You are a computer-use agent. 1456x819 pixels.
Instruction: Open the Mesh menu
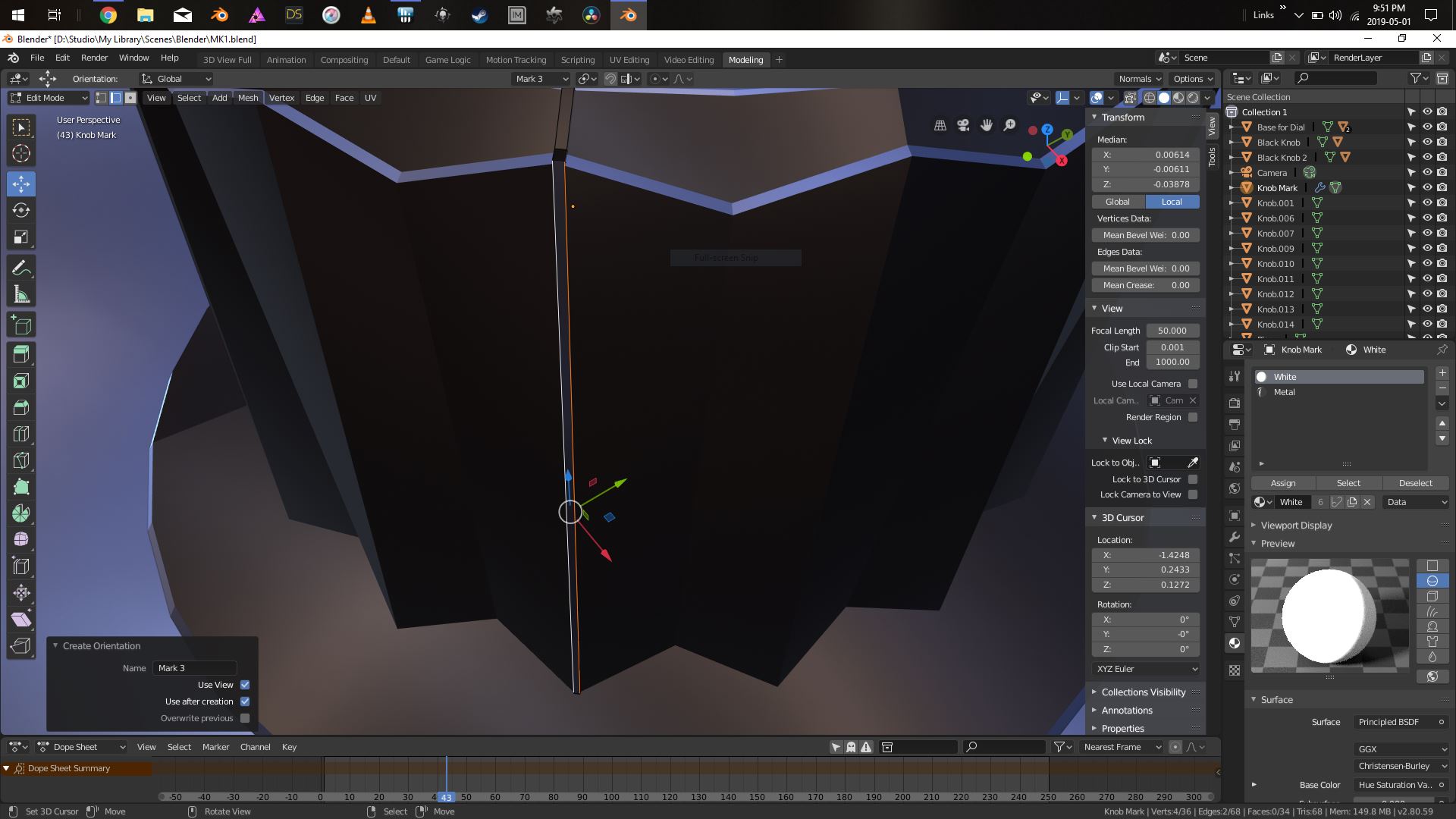tap(248, 98)
